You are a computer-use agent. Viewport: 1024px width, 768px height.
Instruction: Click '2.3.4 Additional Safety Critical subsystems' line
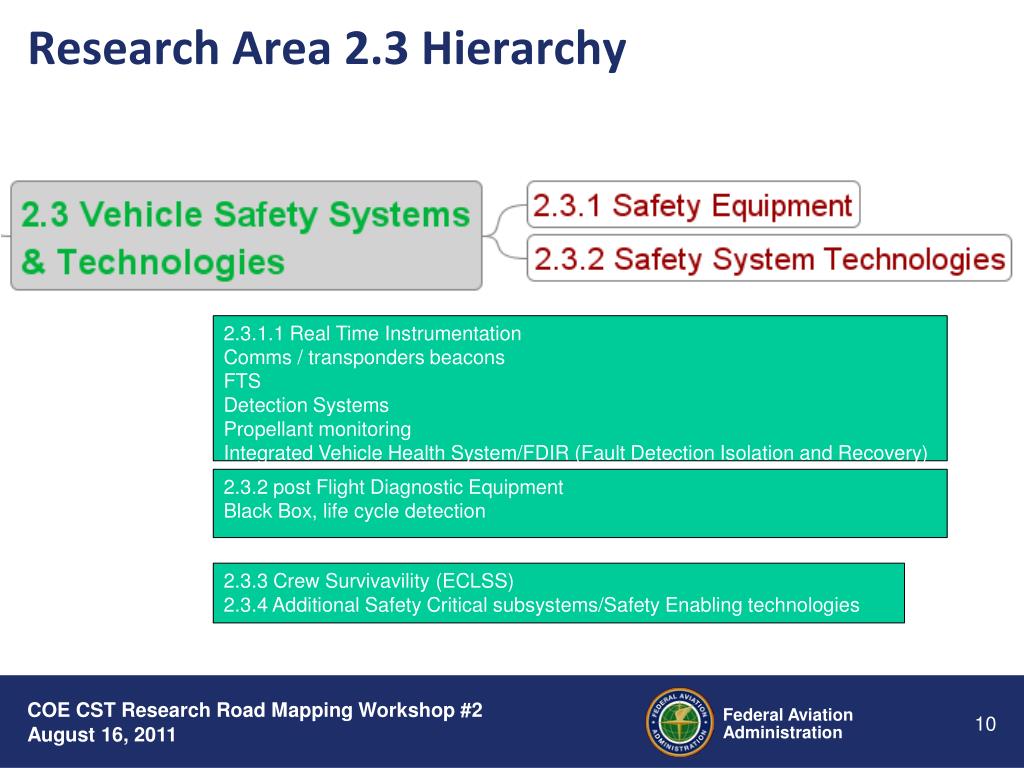coord(541,605)
